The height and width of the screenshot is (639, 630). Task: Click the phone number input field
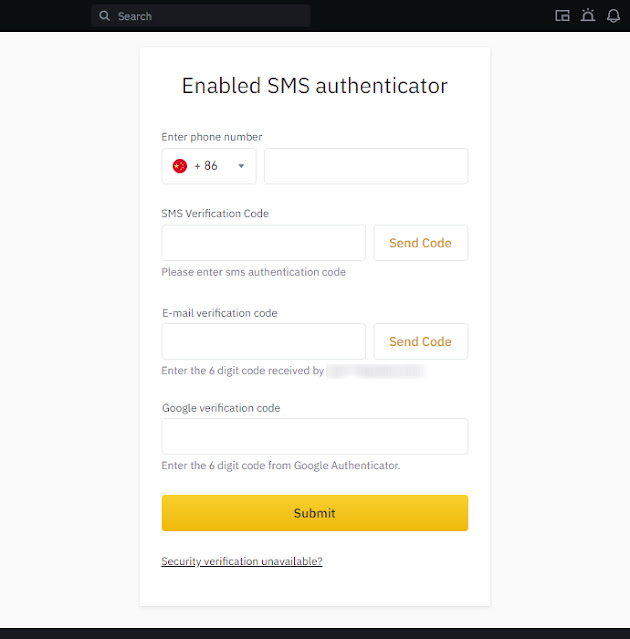(x=366, y=166)
